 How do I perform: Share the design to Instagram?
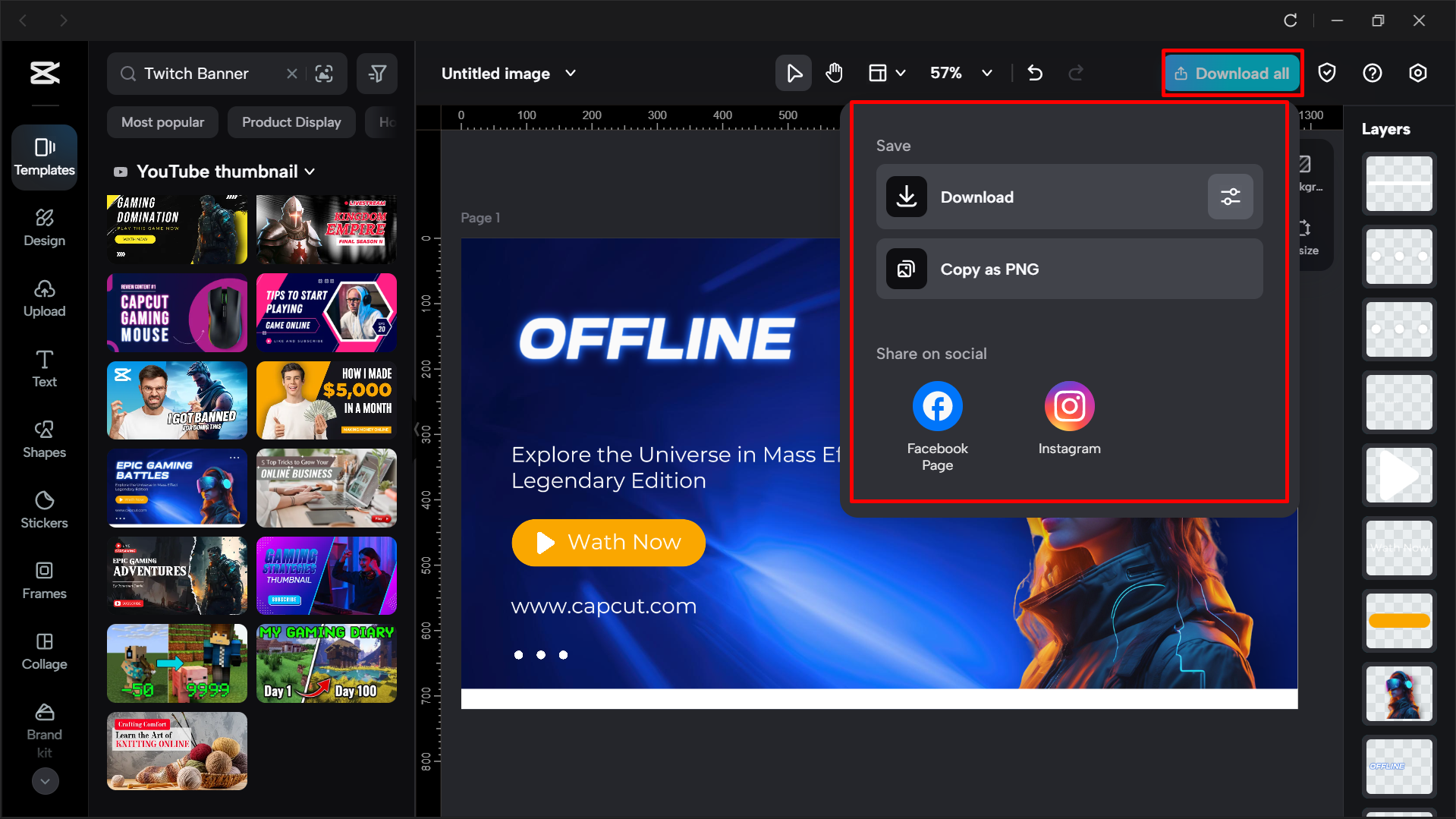coord(1069,406)
